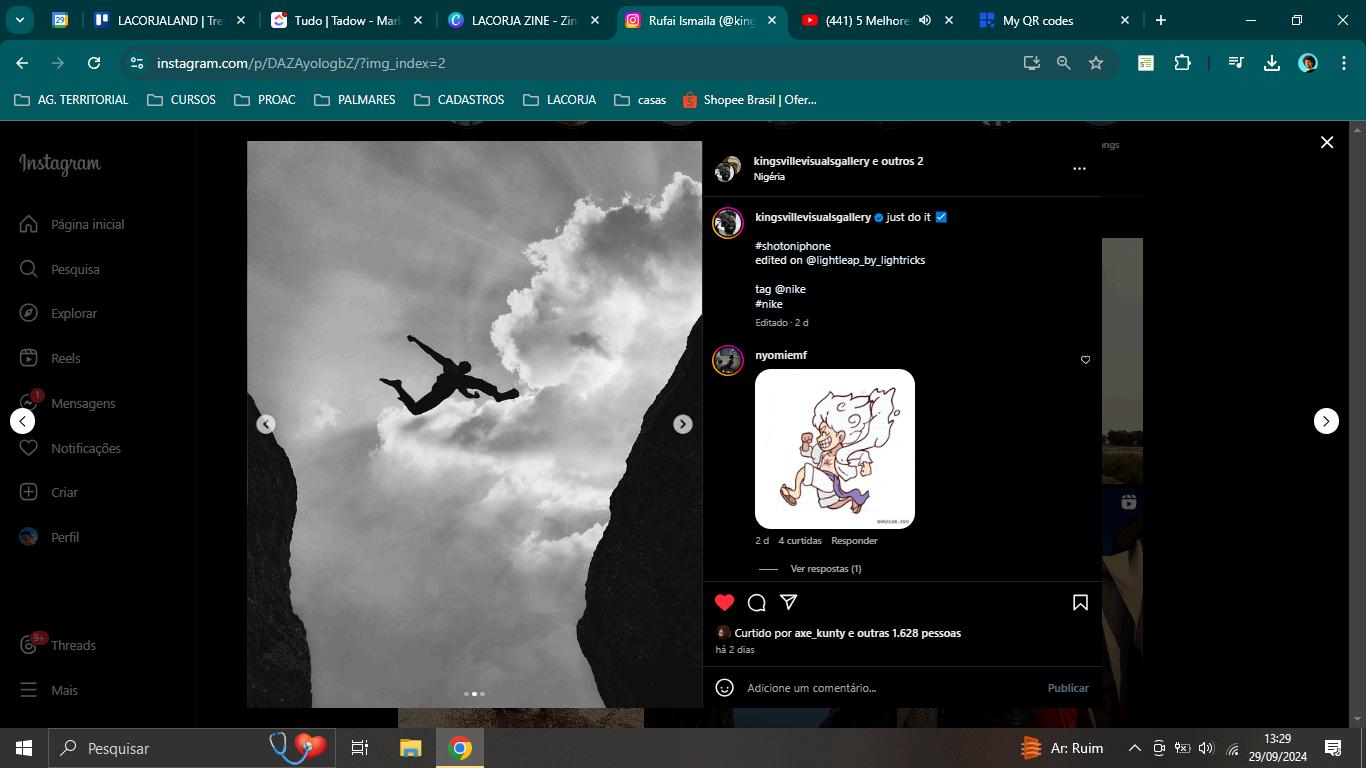Screen dimensions: 1366x768
Task: Show the next image in the carousel
Action: (x=683, y=424)
